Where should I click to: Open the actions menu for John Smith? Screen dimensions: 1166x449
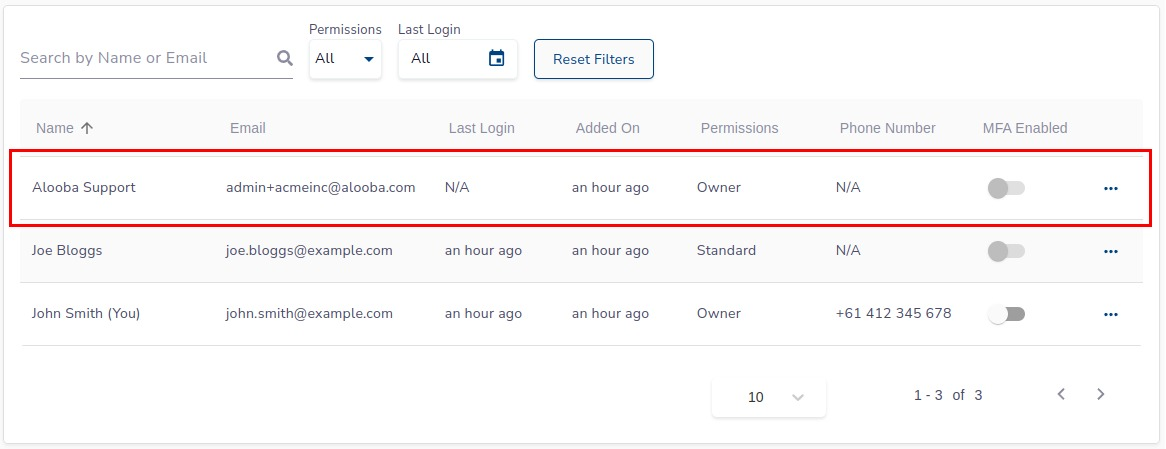[1111, 314]
